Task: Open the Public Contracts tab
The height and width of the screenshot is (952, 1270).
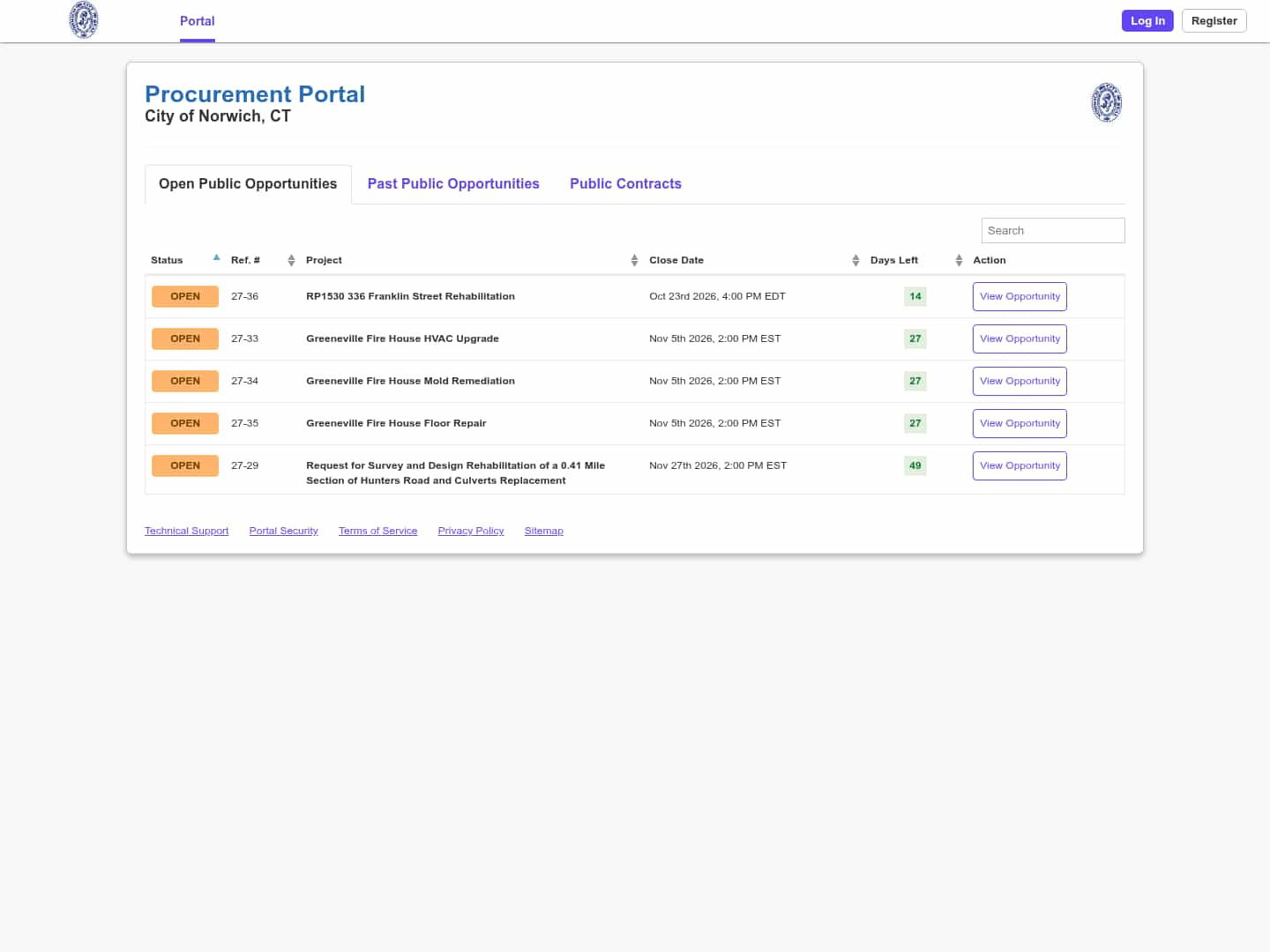Action: (x=625, y=184)
